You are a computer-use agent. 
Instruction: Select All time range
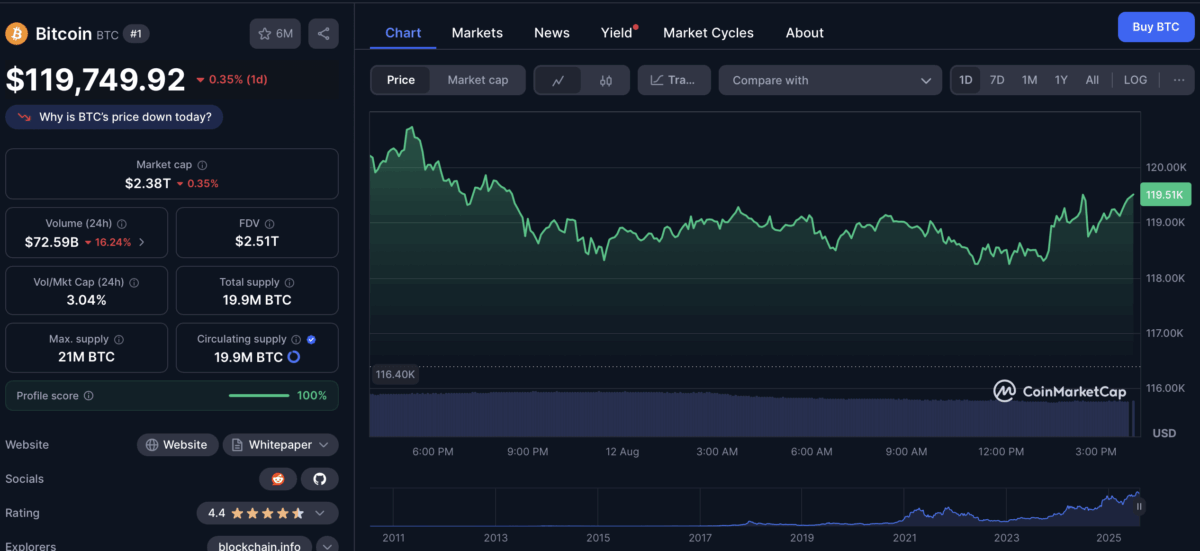click(x=1092, y=80)
